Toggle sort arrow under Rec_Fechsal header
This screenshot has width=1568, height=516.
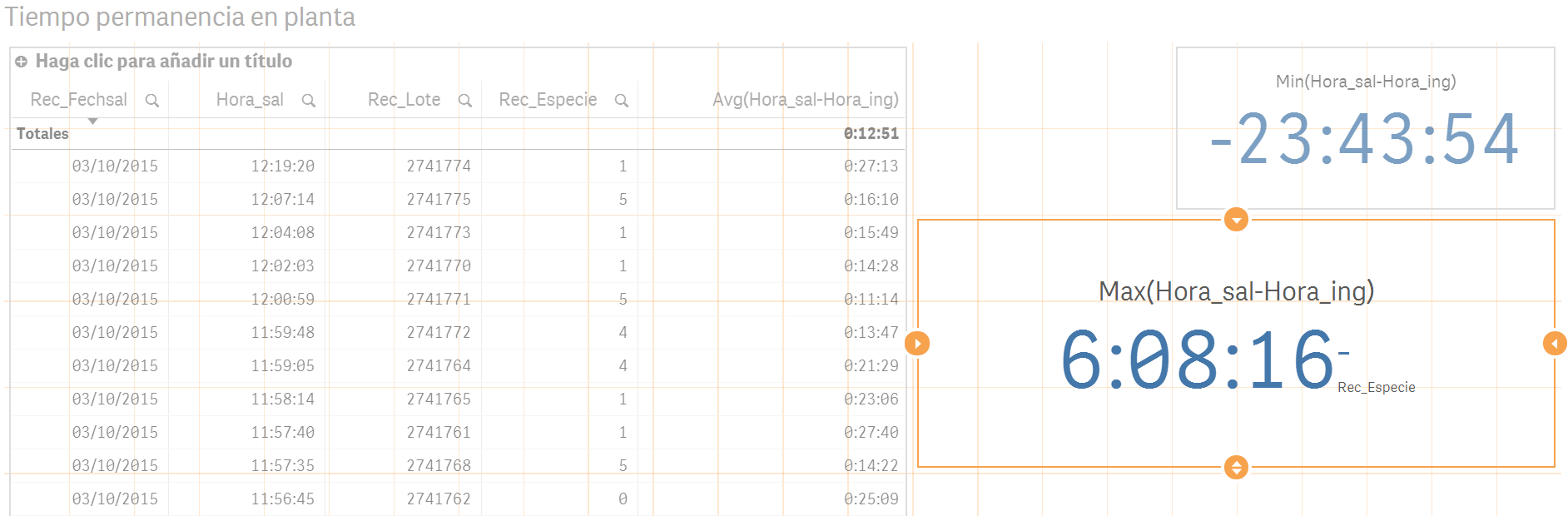93,122
